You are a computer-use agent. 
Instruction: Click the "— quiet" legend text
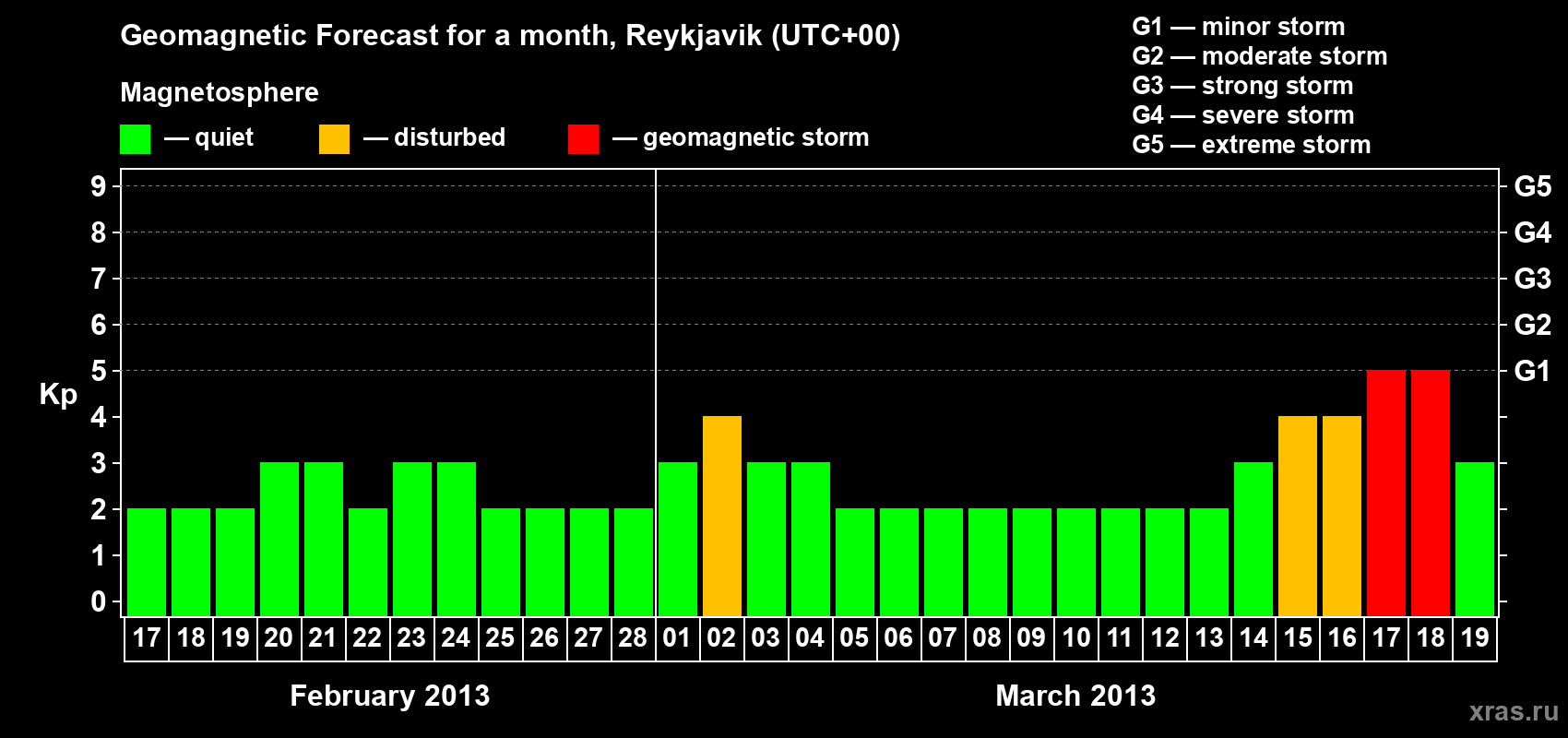(x=208, y=137)
